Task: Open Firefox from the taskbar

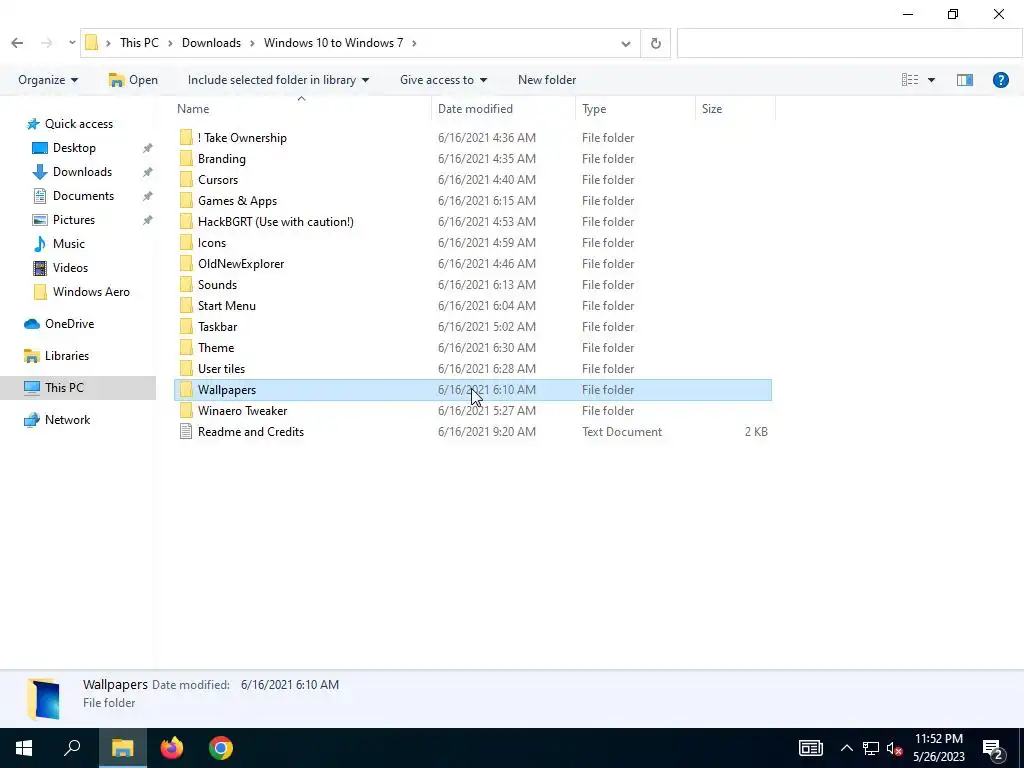Action: click(x=172, y=748)
